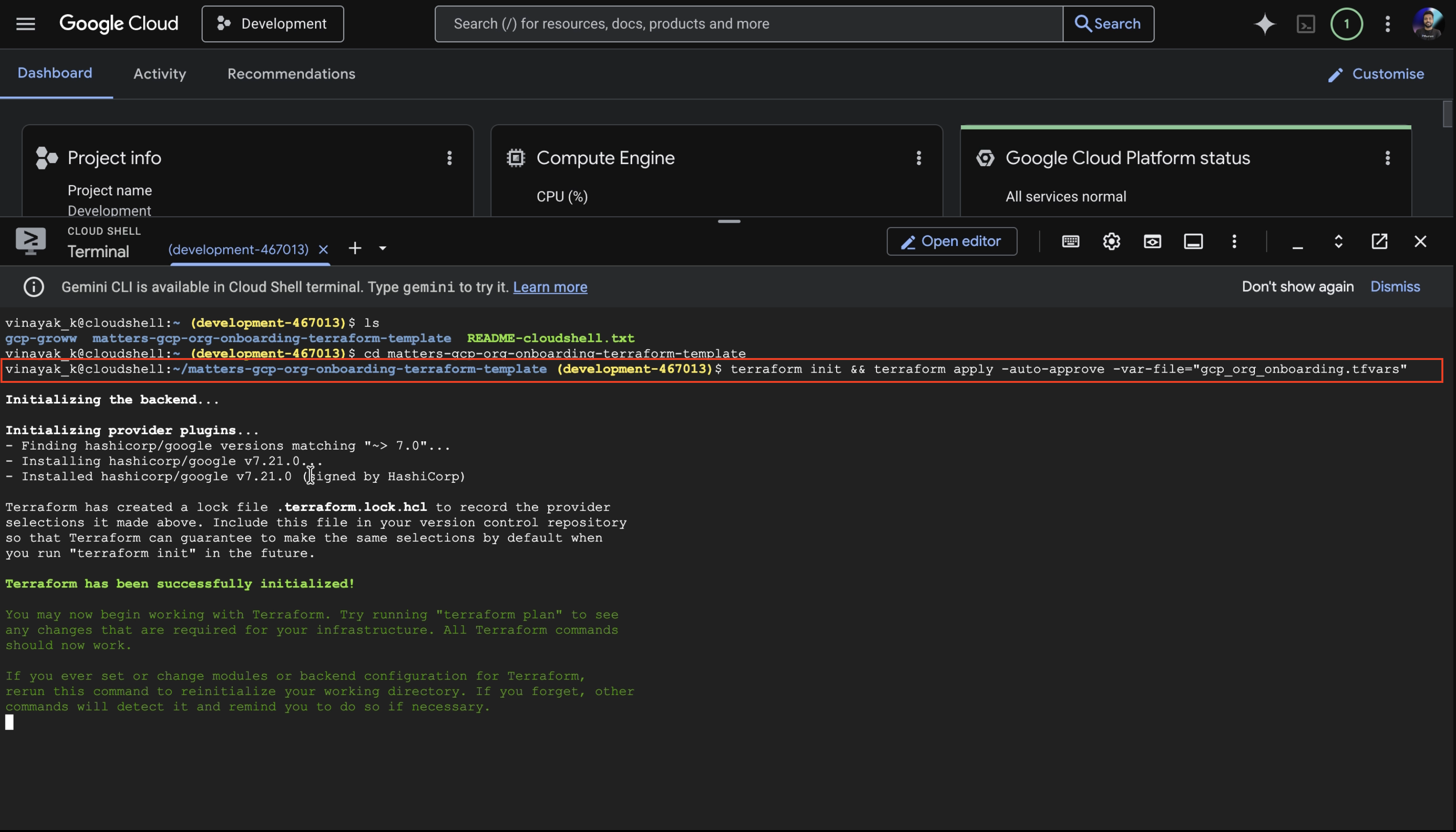Click the session information panel icon
This screenshot has height=832, width=1456.
pyautogui.click(x=1193, y=242)
